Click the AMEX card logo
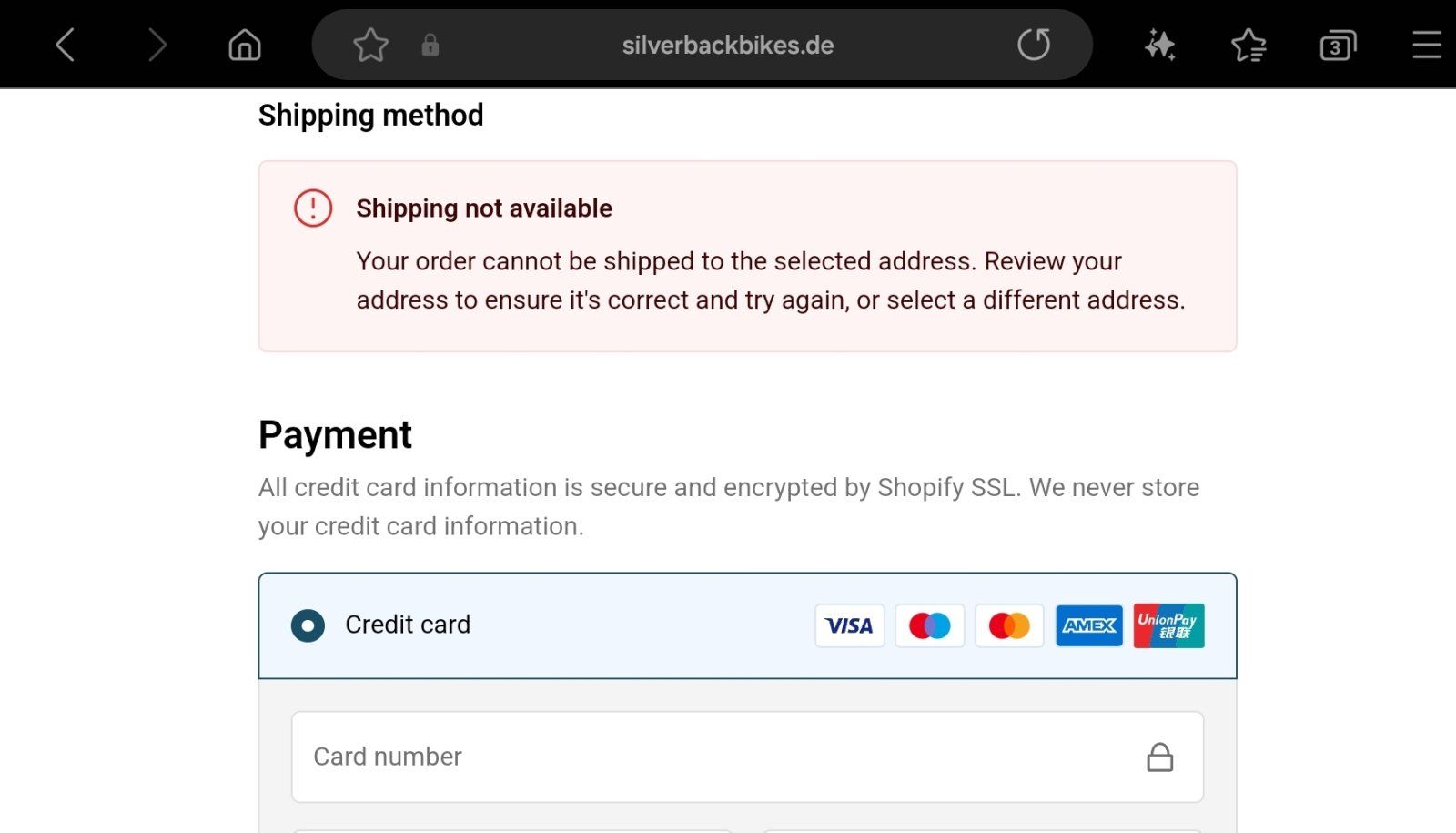Image resolution: width=1456 pixels, height=833 pixels. [1089, 625]
